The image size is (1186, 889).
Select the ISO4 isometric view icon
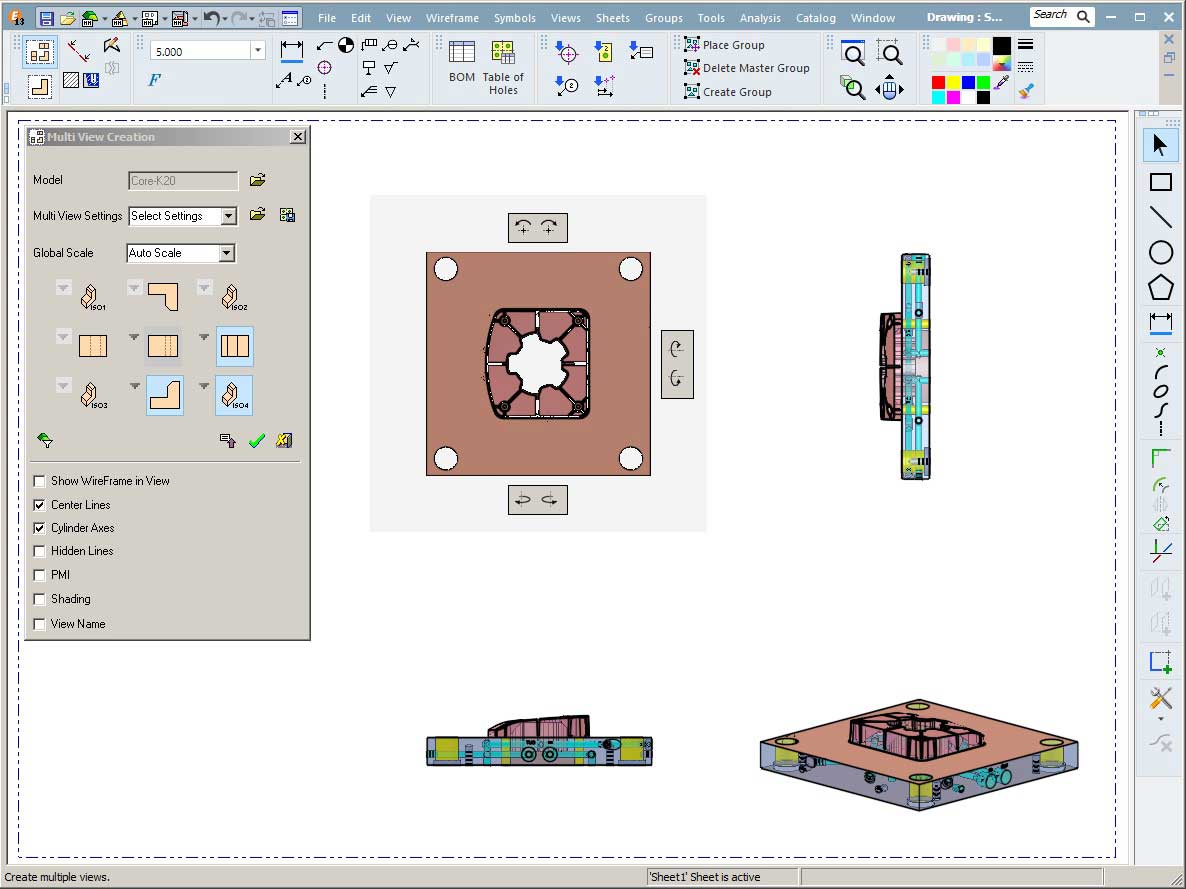tap(234, 395)
